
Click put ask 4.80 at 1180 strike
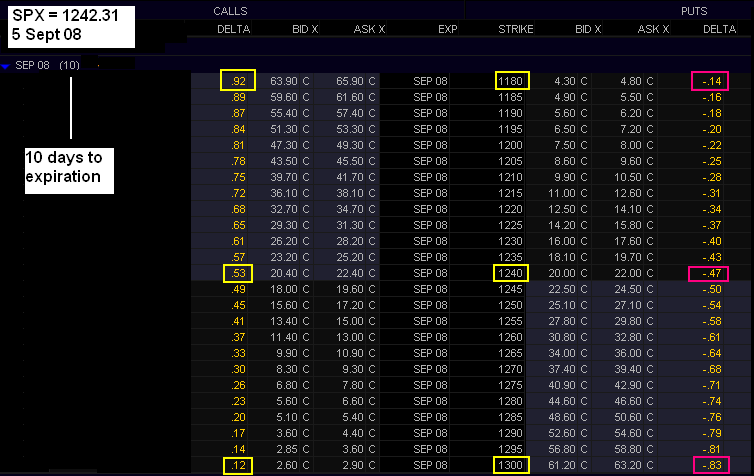[630, 81]
